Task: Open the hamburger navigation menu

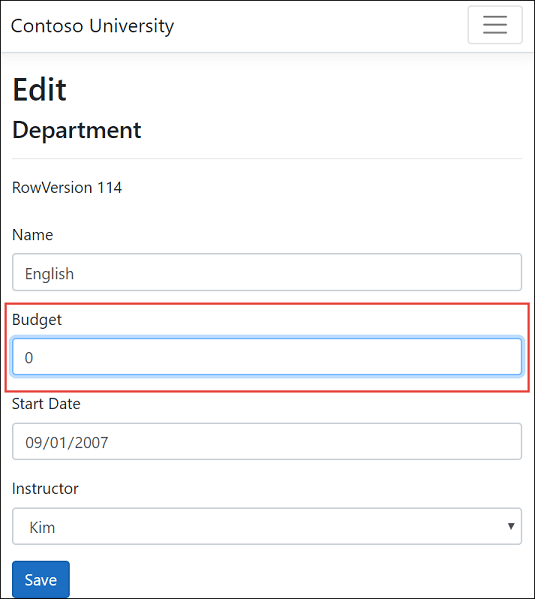Action: point(495,25)
